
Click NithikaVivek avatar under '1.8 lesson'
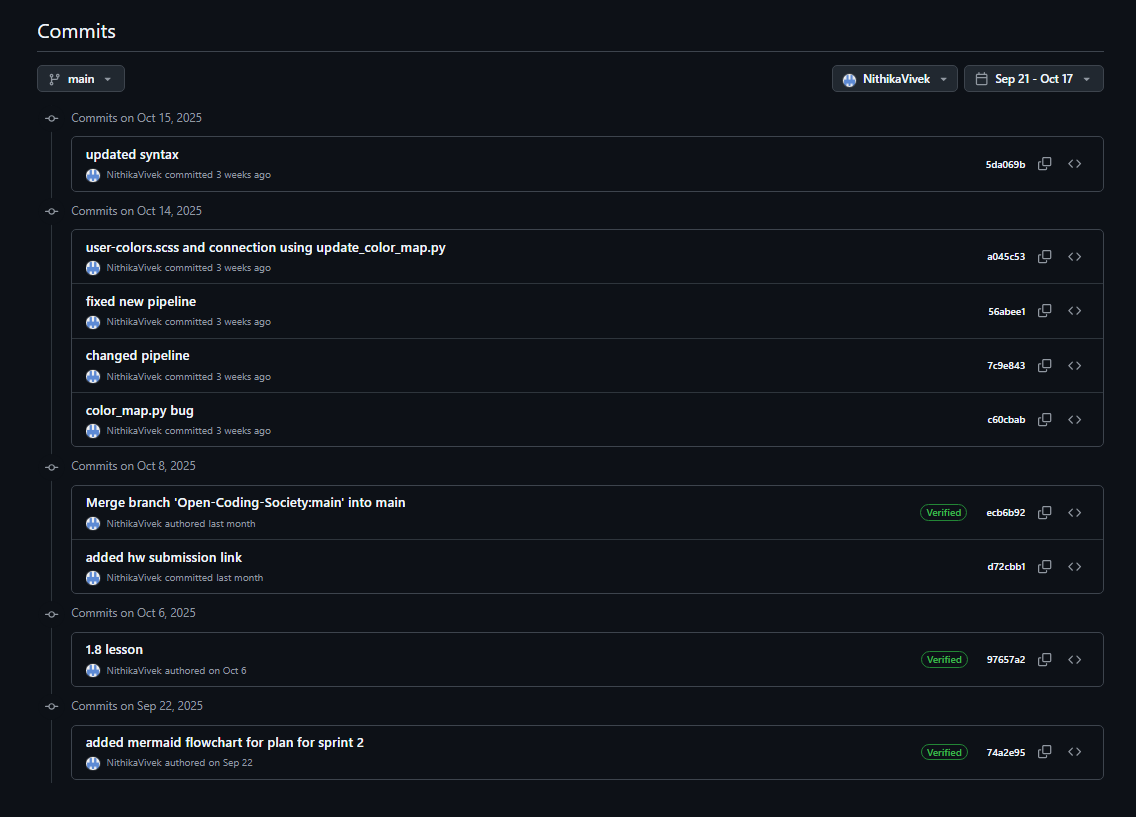coord(93,671)
